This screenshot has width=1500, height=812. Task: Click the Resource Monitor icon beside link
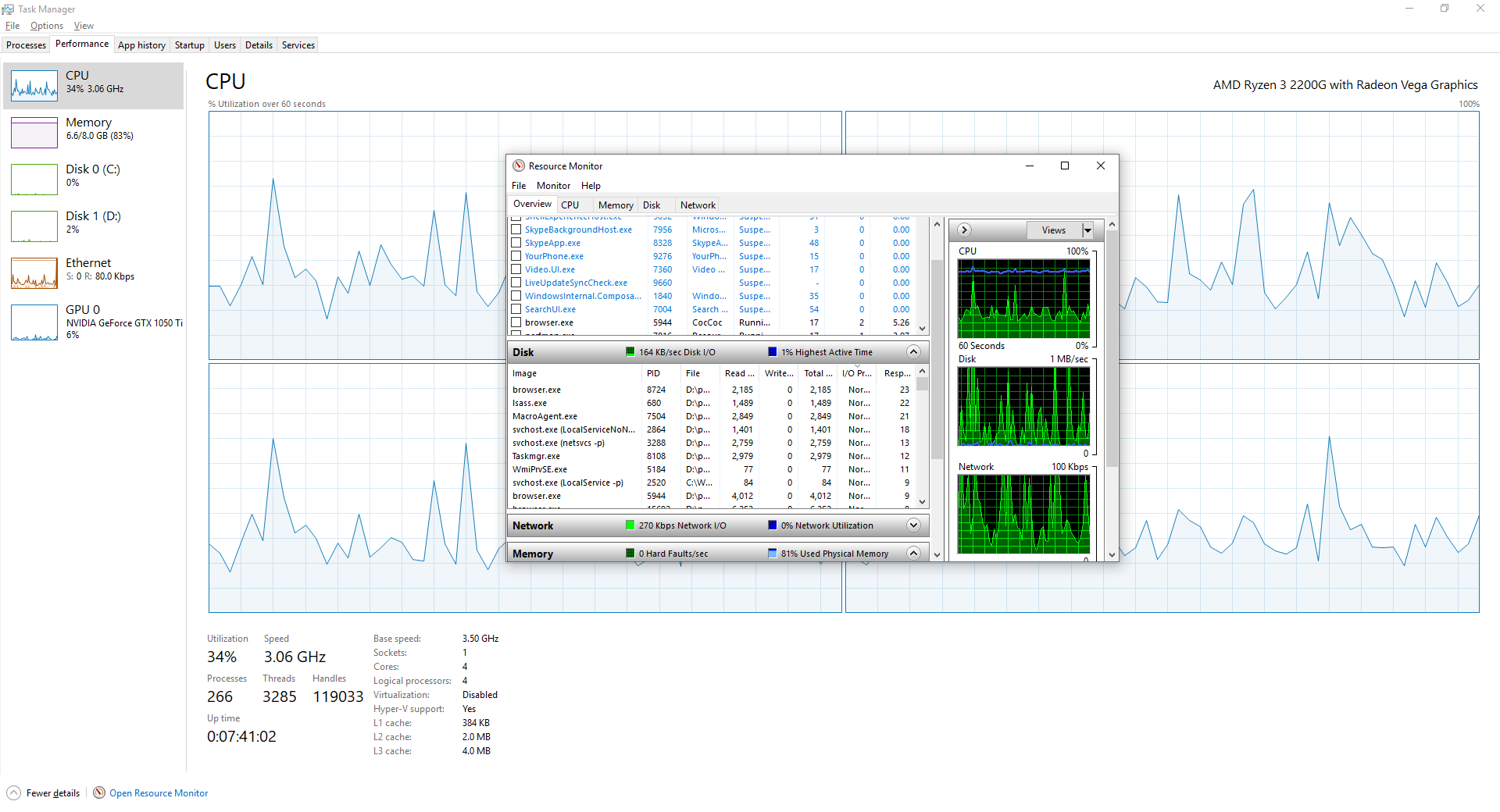99,792
